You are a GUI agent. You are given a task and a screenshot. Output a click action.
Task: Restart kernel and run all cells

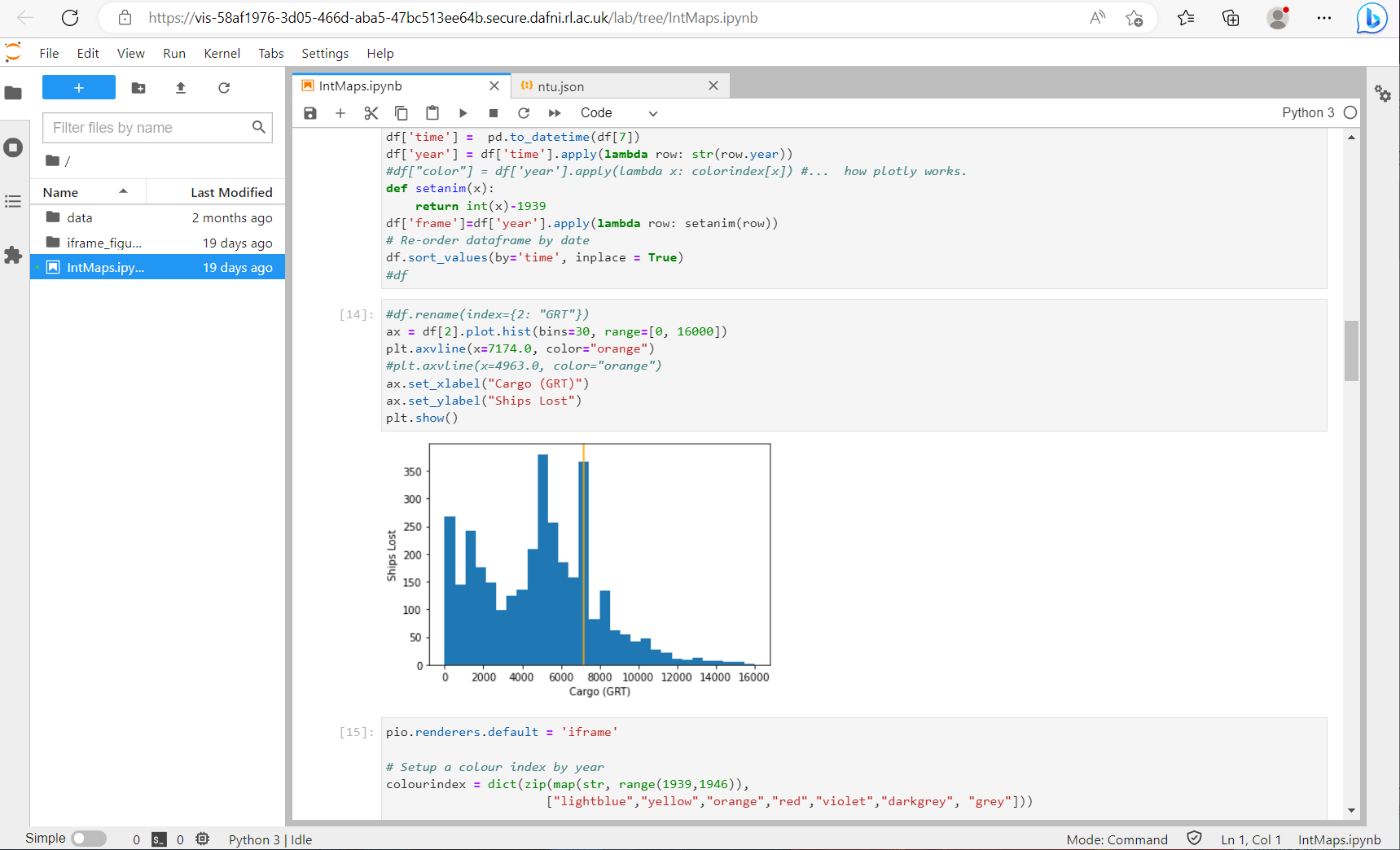tap(555, 113)
